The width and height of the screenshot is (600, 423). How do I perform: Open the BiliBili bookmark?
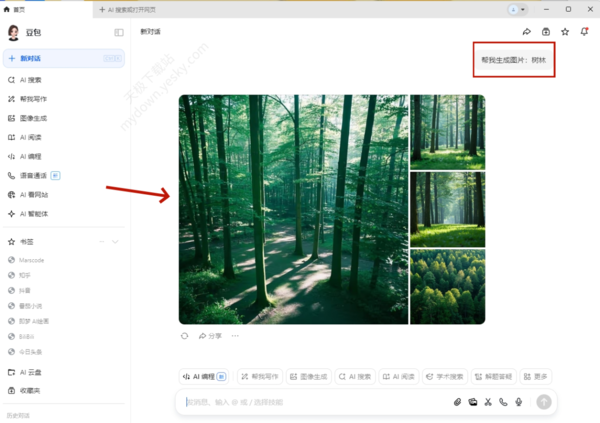coord(21,336)
